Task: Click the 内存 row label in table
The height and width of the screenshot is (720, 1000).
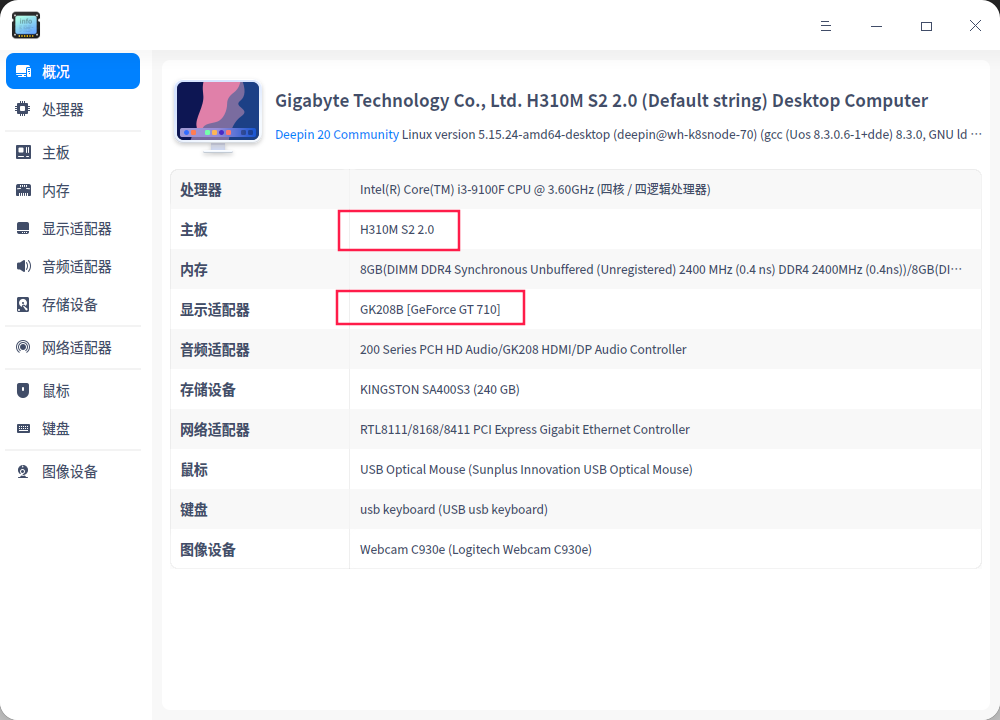Action: pos(194,270)
